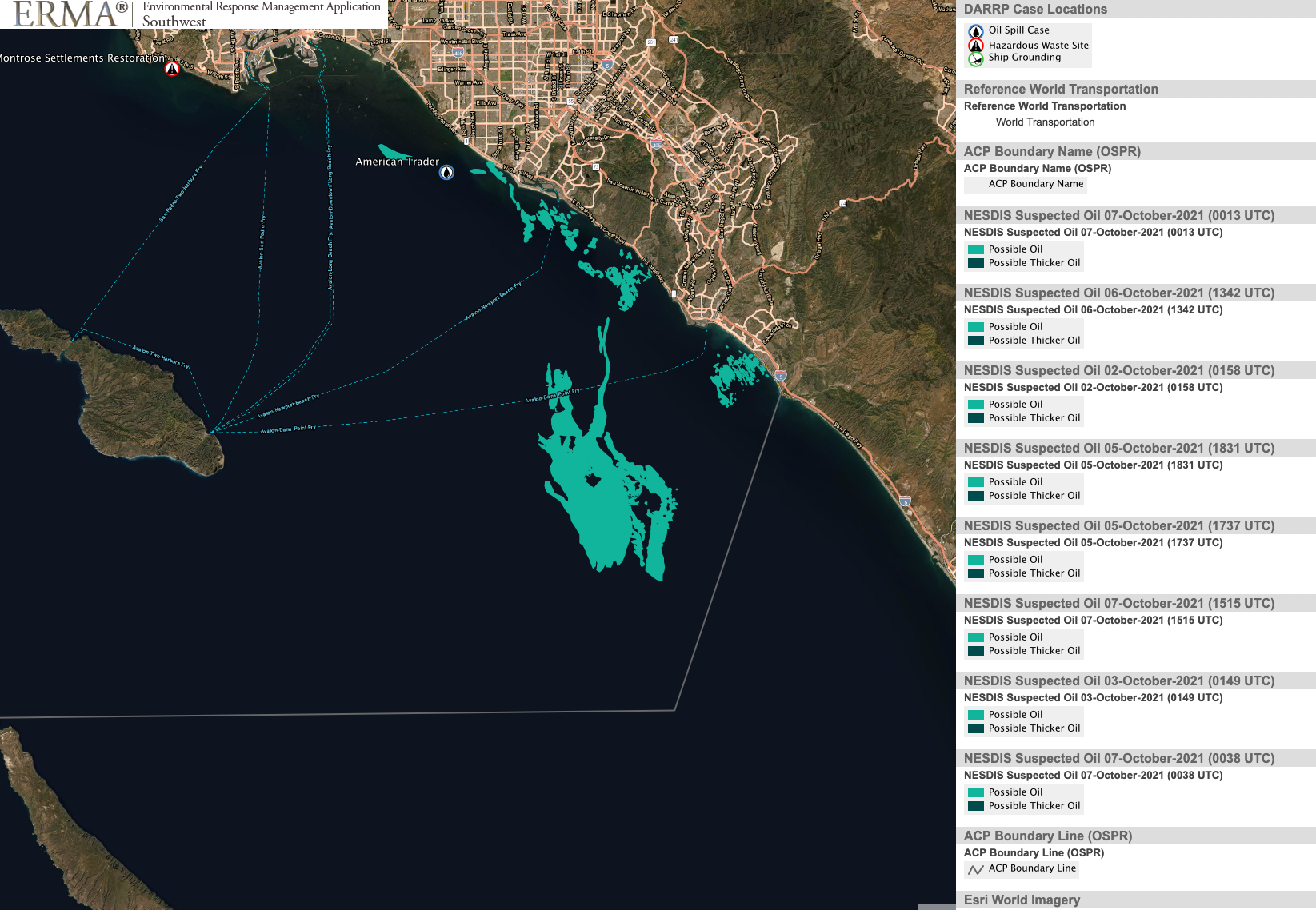The height and width of the screenshot is (910, 1316).
Task: Click the I-5 shield on the San Diego Fwy coast
Action: click(x=905, y=501)
